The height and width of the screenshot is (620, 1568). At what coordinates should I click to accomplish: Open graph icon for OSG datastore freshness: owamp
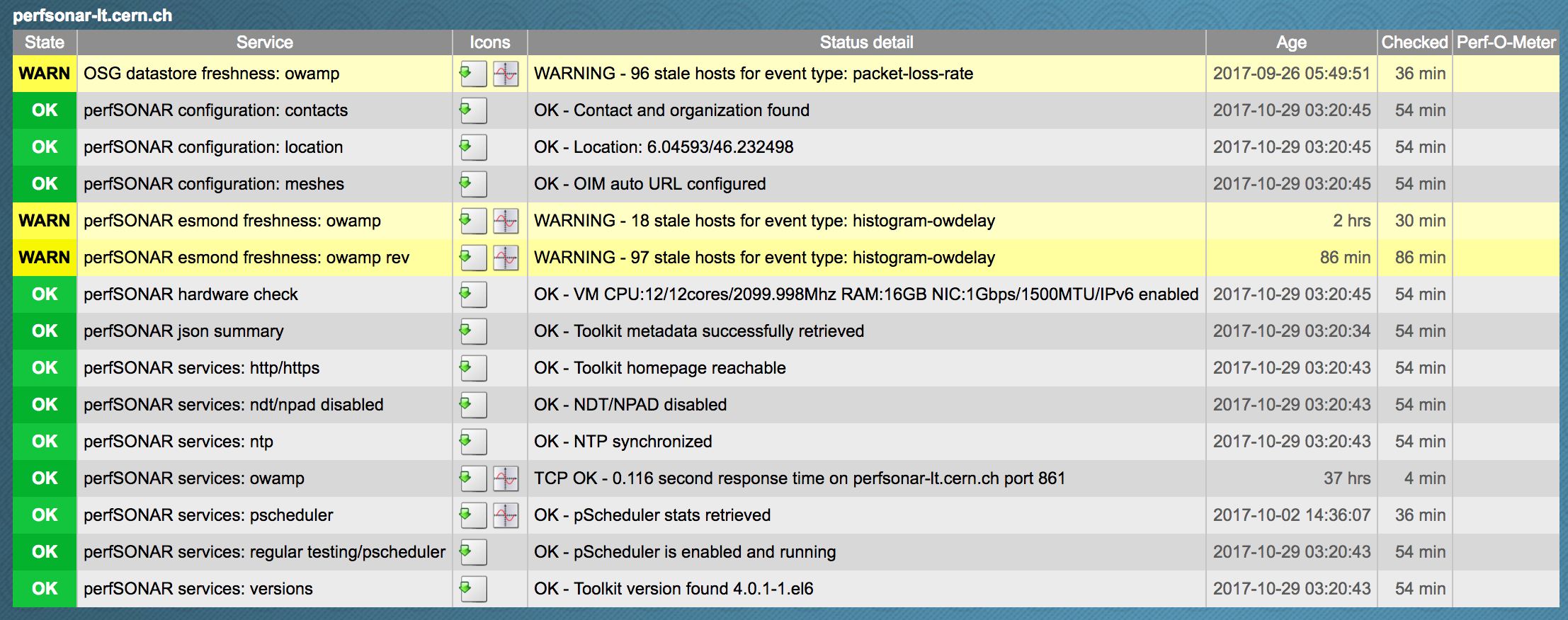tap(506, 74)
